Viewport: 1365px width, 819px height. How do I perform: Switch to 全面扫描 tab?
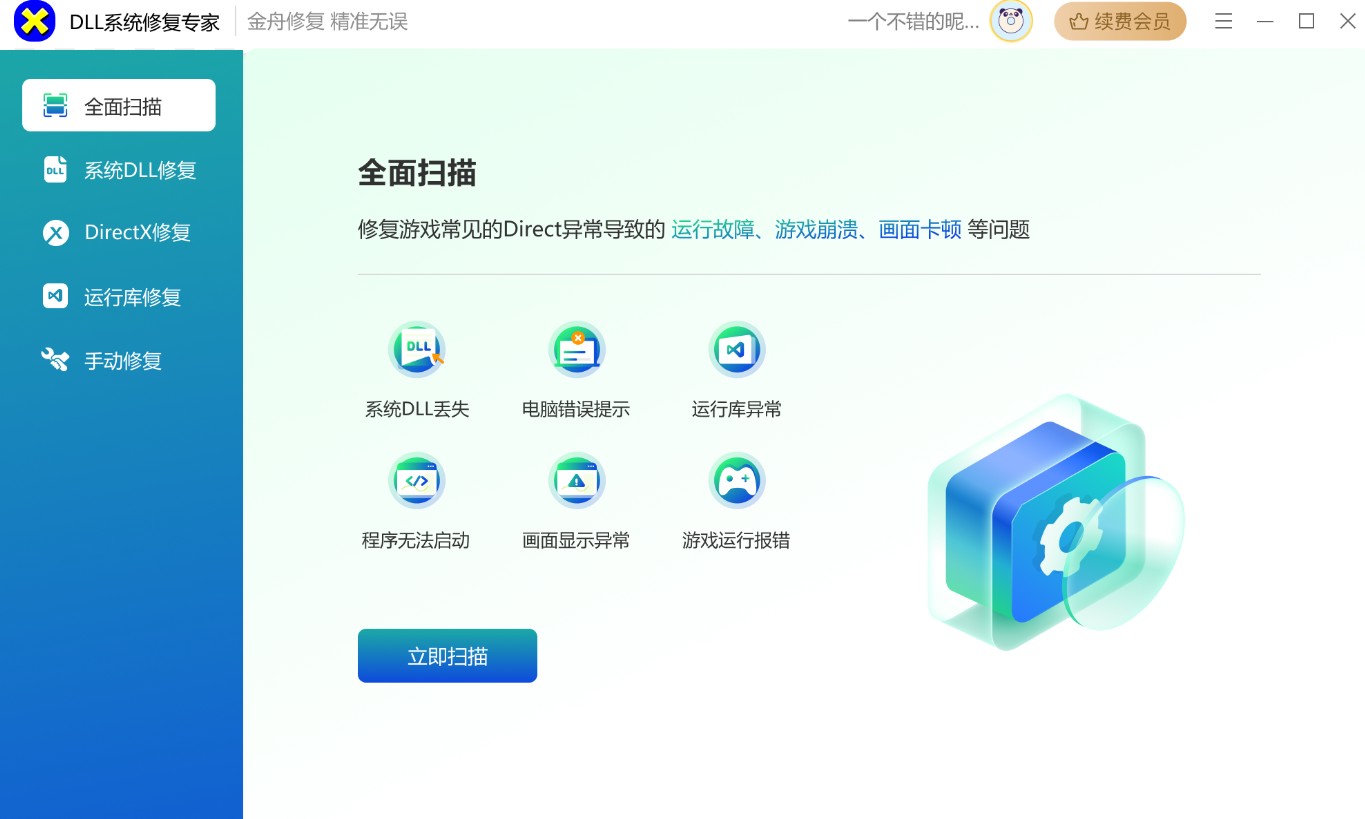119,106
